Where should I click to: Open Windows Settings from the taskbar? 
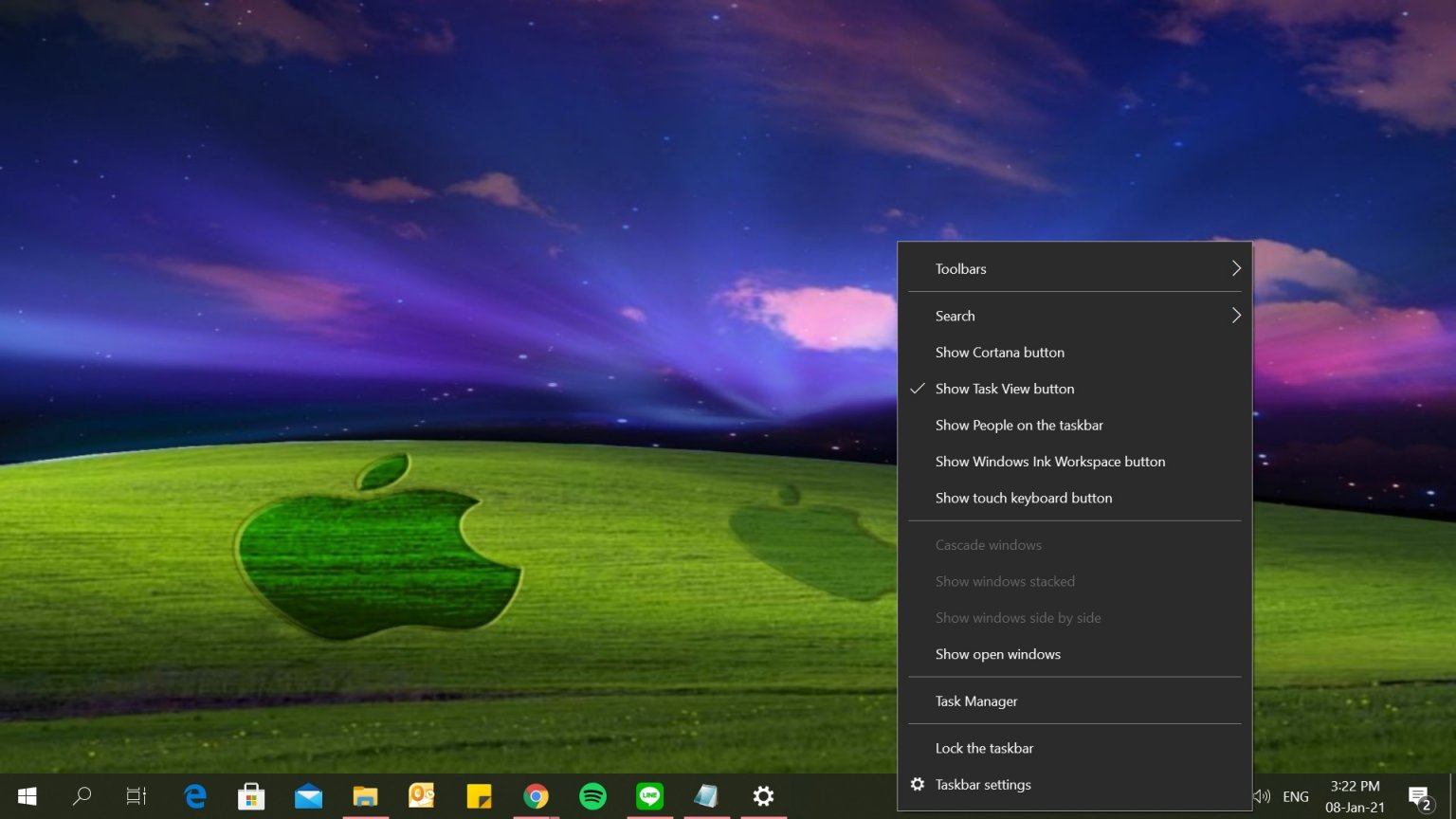(763, 796)
